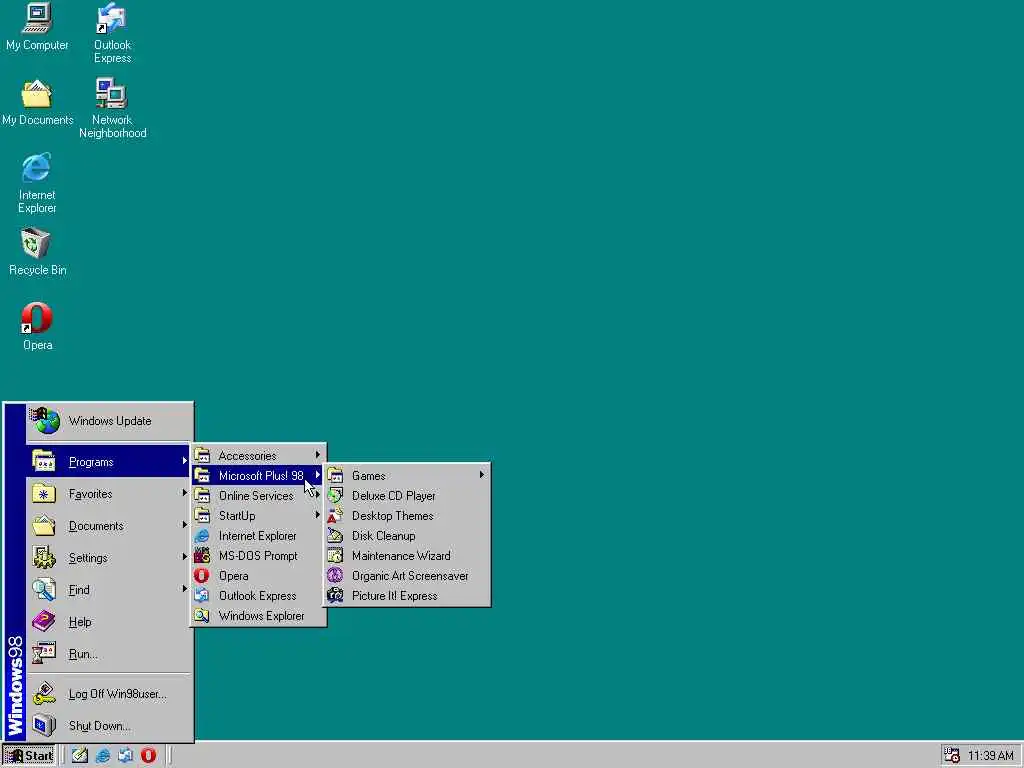Screen dimensions: 1024x768
Task: Select the Microsoft Plus! 98 group
Action: (259, 475)
